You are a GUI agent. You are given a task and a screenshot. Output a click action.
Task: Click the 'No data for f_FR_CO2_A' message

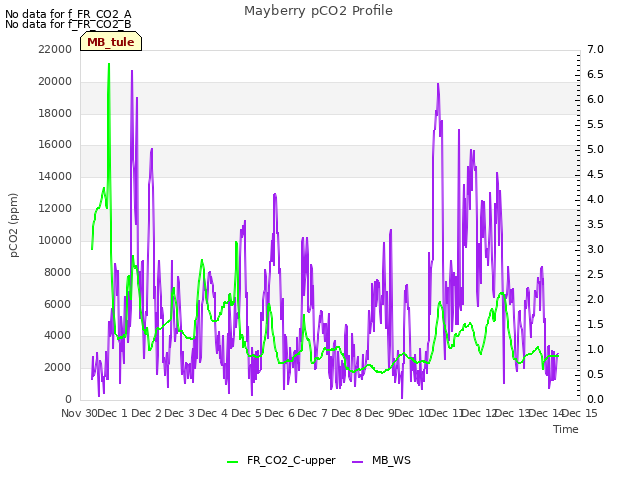coord(68,14)
